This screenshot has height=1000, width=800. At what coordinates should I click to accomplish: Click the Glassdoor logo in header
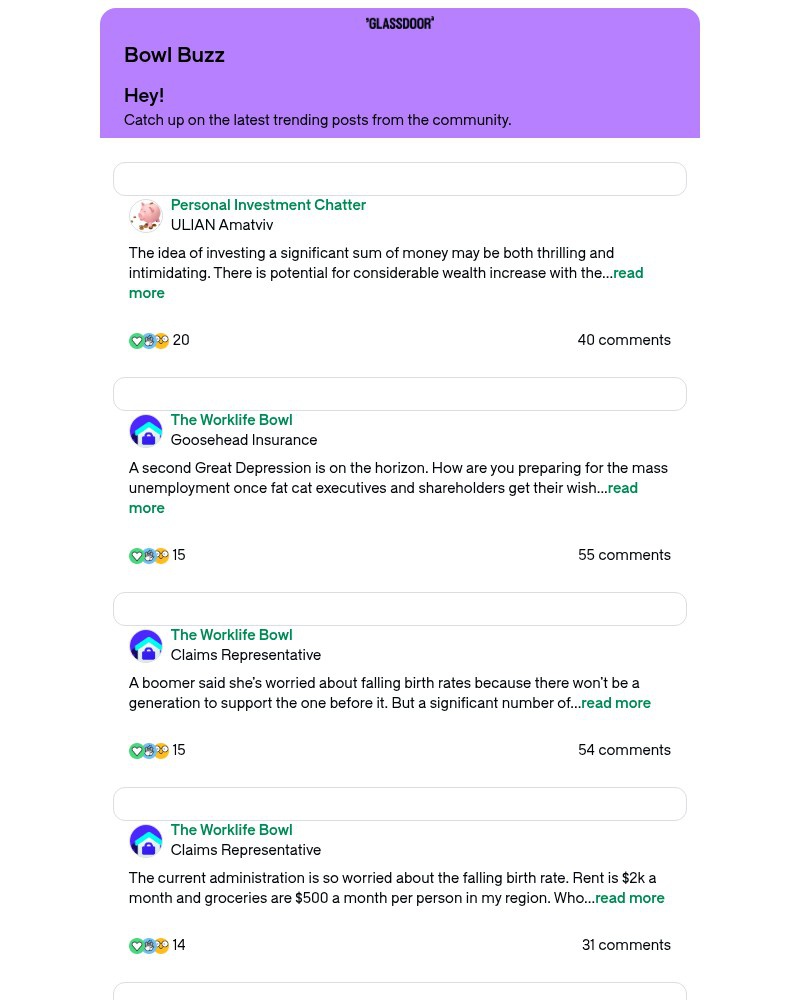400,23
